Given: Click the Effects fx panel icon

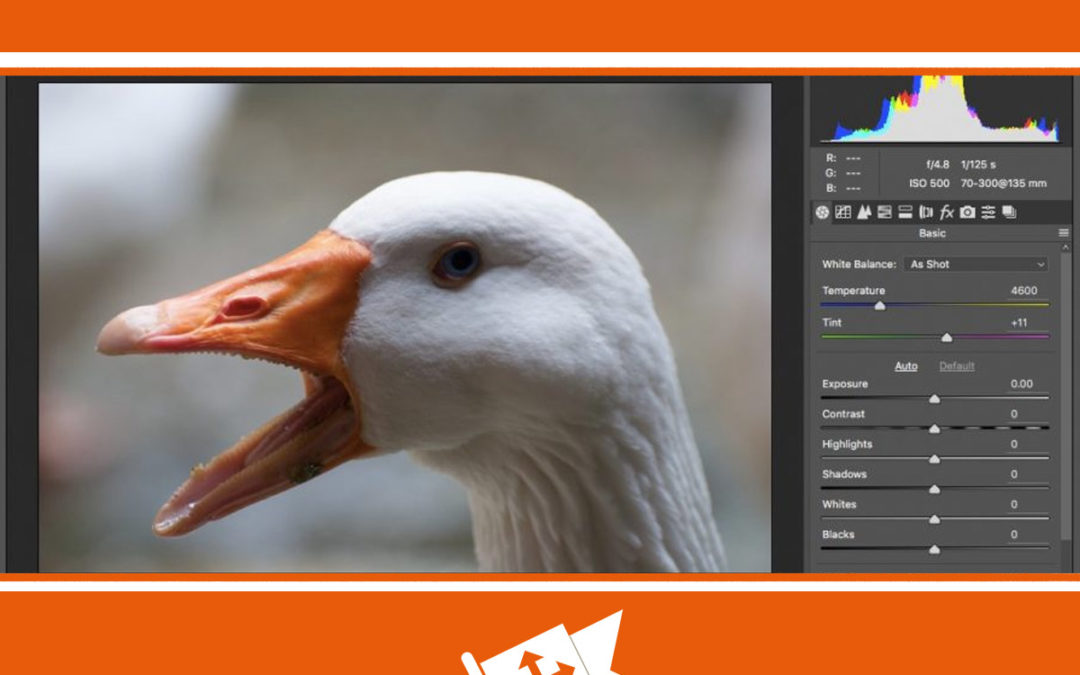Looking at the screenshot, I should coord(948,213).
